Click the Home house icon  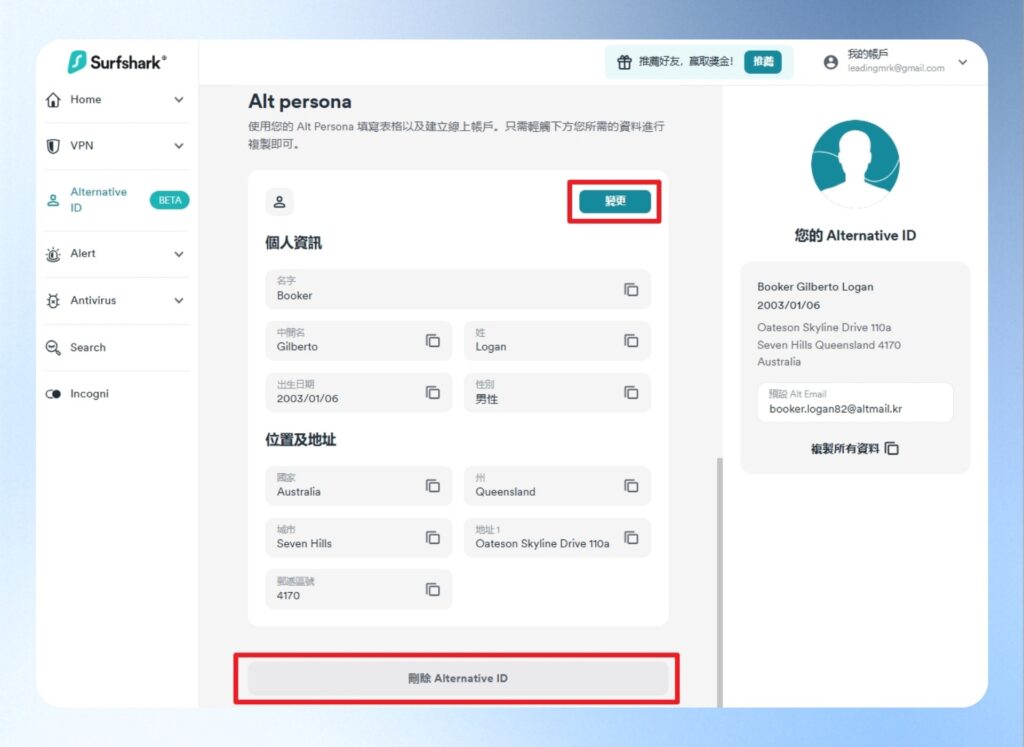click(x=54, y=100)
